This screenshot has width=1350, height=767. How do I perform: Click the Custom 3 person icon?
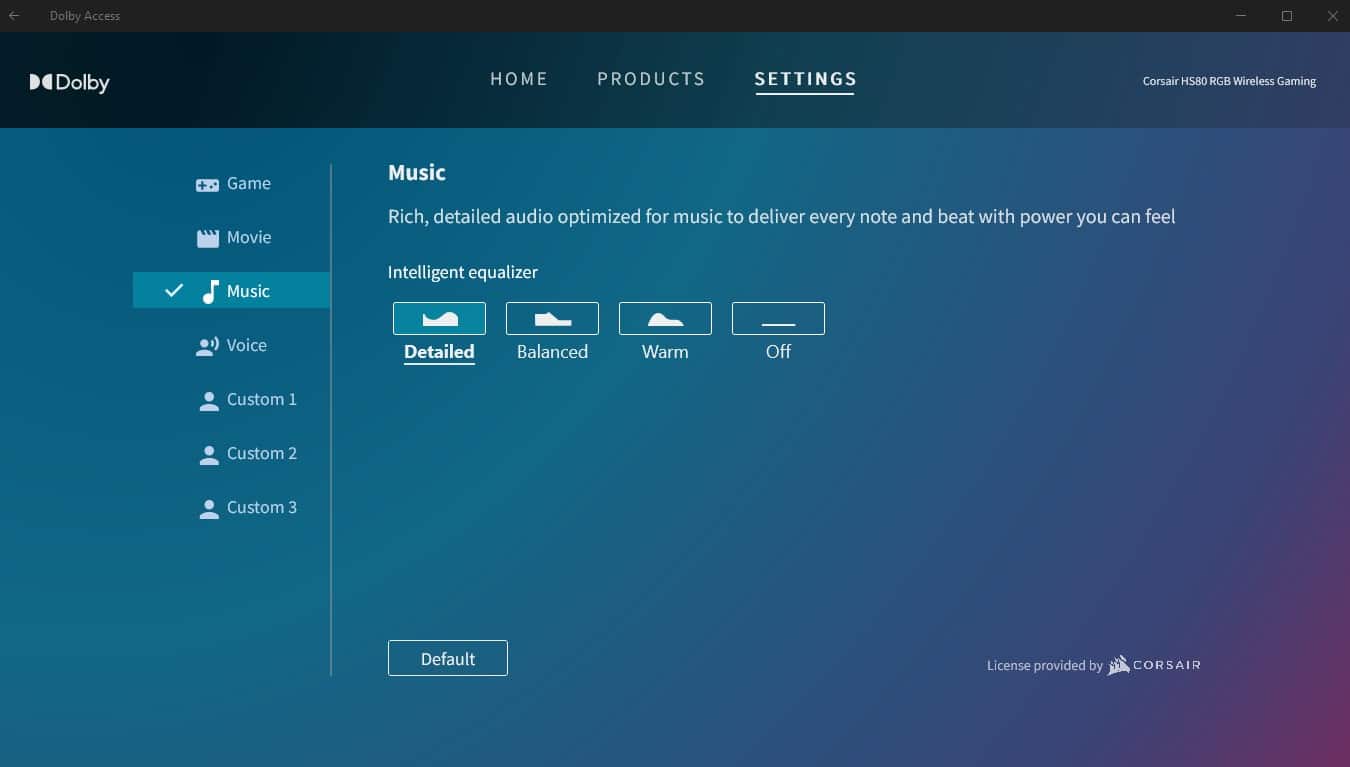(x=209, y=509)
